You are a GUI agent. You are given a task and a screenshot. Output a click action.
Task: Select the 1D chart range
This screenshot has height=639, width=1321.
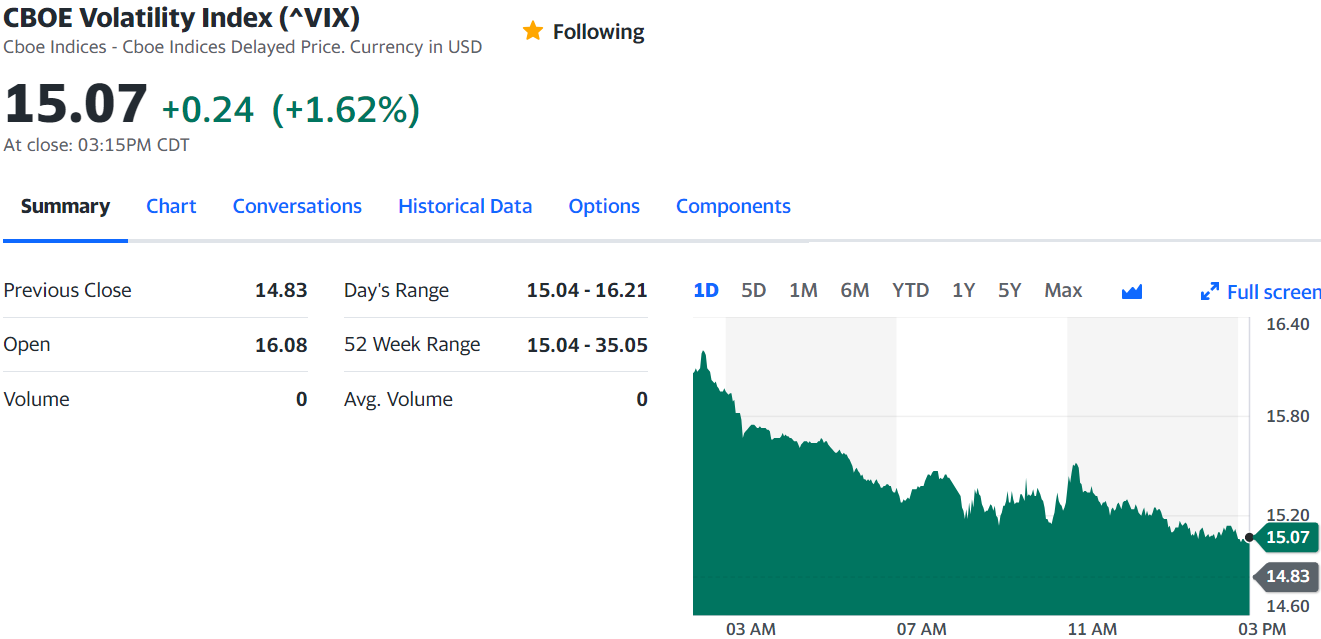pyautogui.click(x=706, y=290)
